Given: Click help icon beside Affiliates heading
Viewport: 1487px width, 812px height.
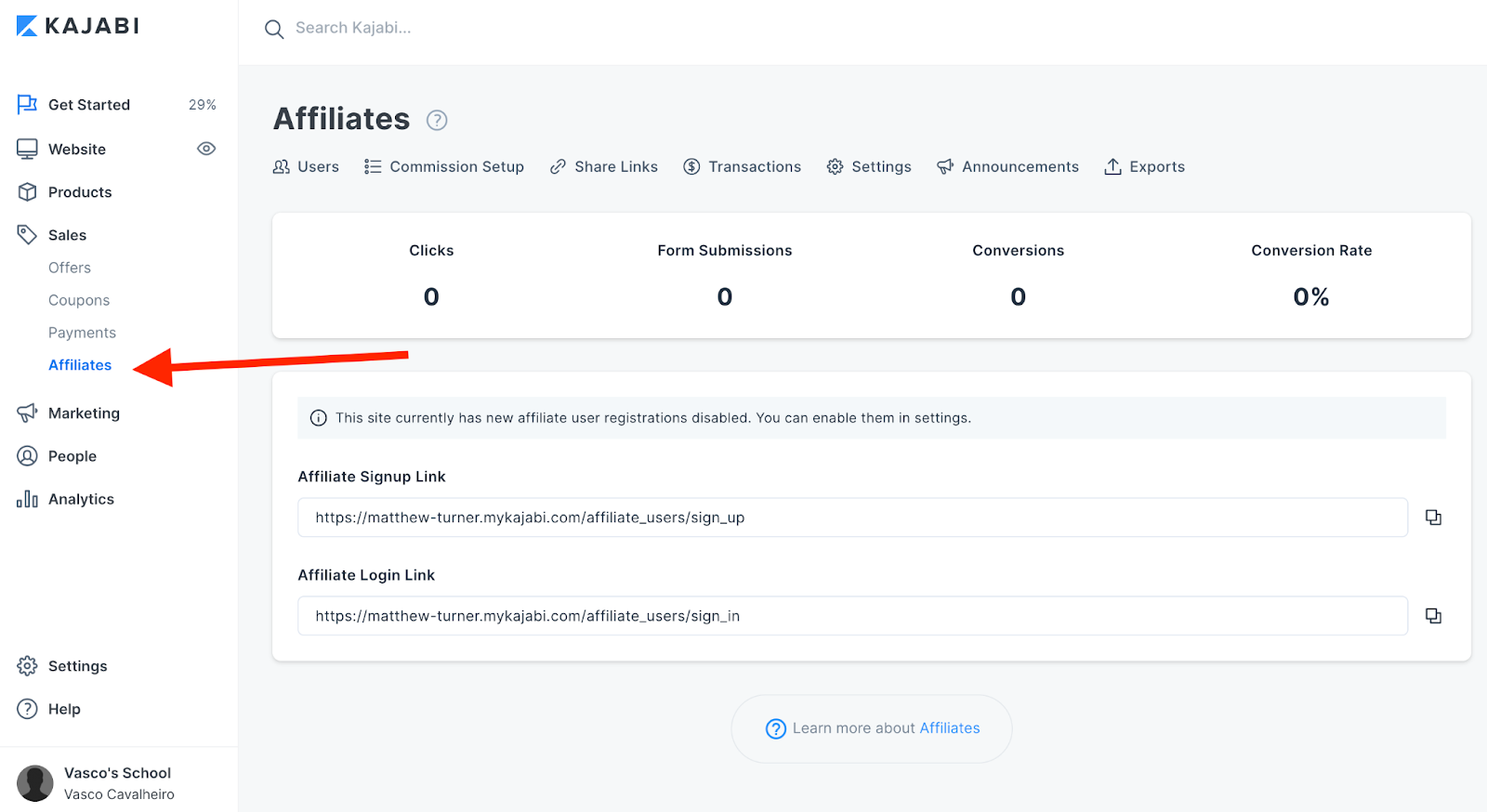Looking at the screenshot, I should (x=437, y=120).
